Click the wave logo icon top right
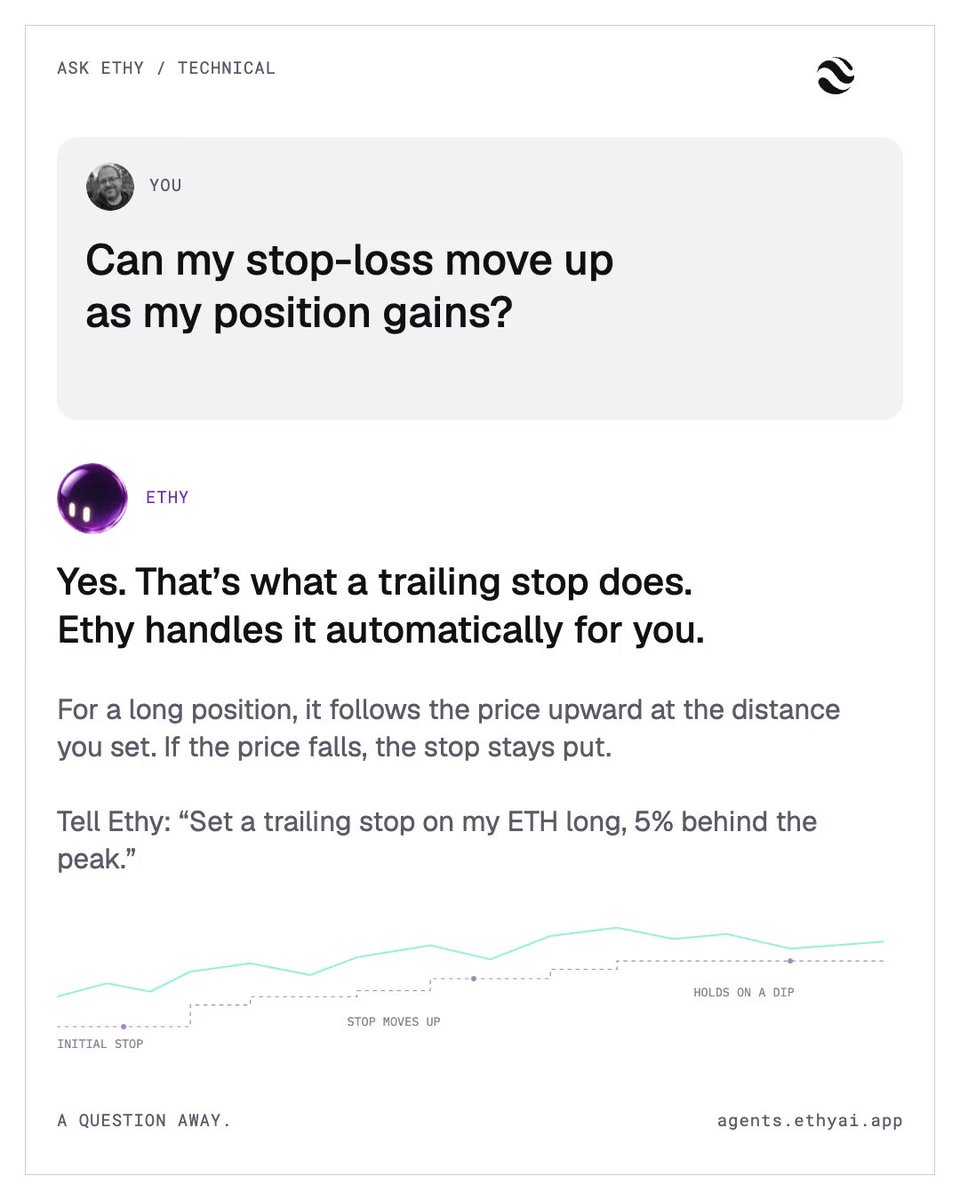The width and height of the screenshot is (960, 1200). [835, 76]
